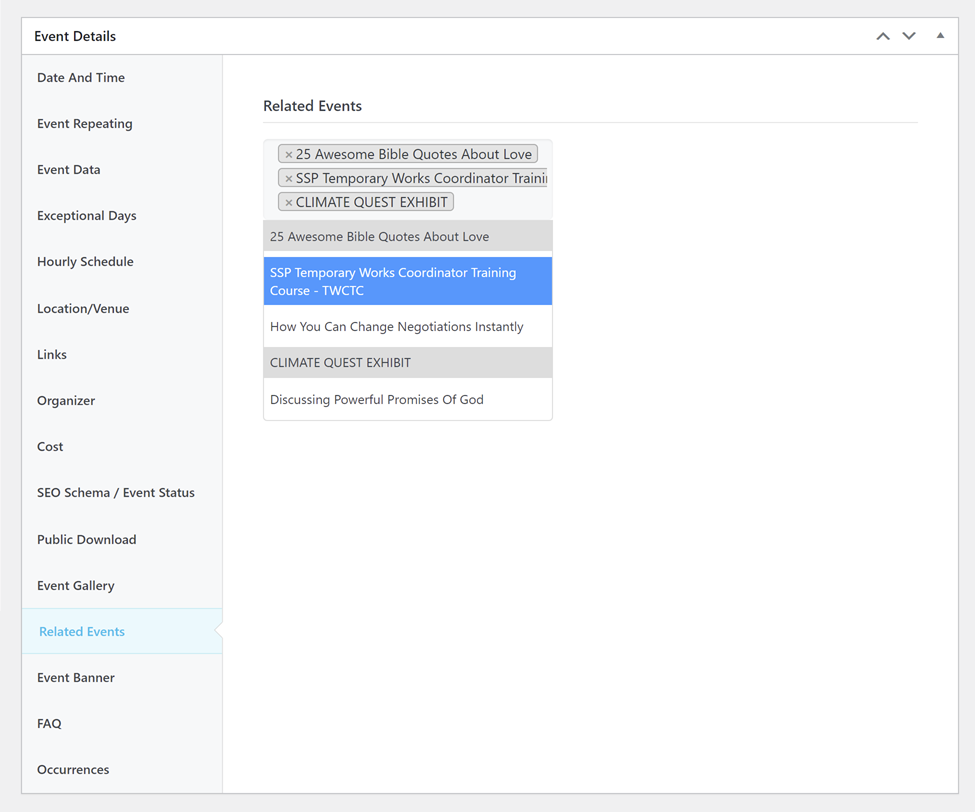Select How You Can Change Negotiations Instantly
Image resolution: width=975 pixels, height=812 pixels.
397,327
